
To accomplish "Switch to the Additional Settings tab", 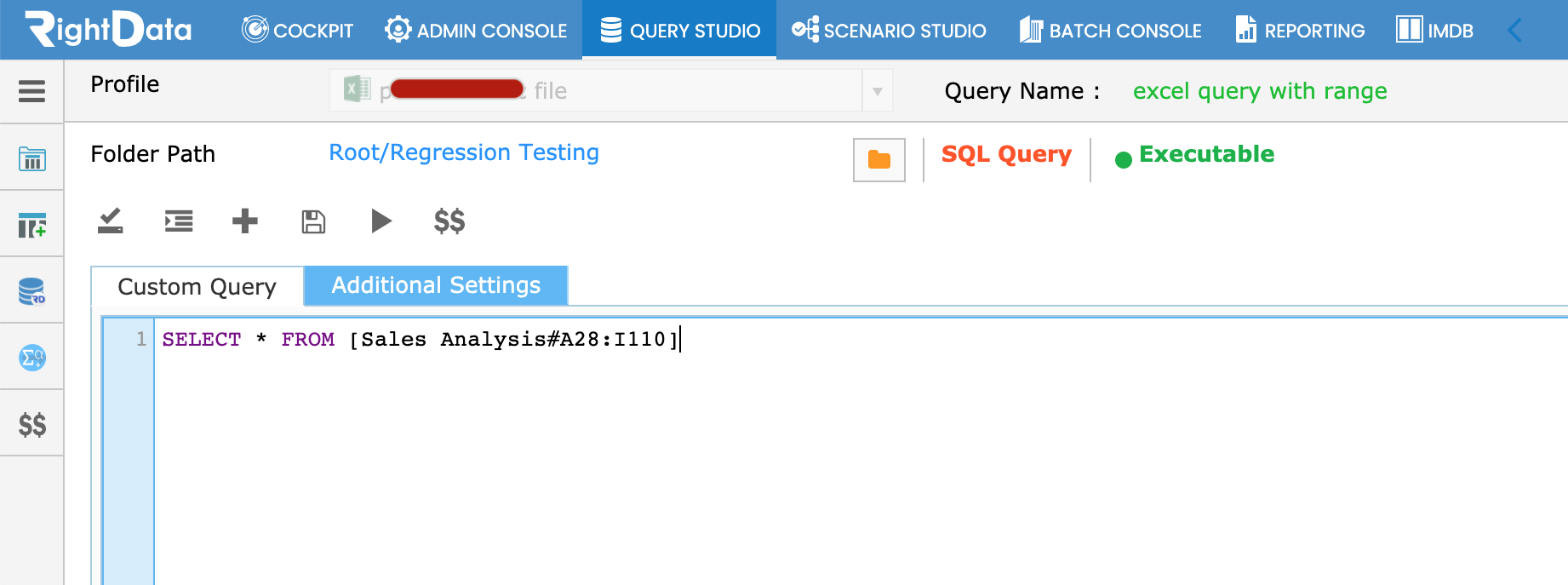I will 436,285.
